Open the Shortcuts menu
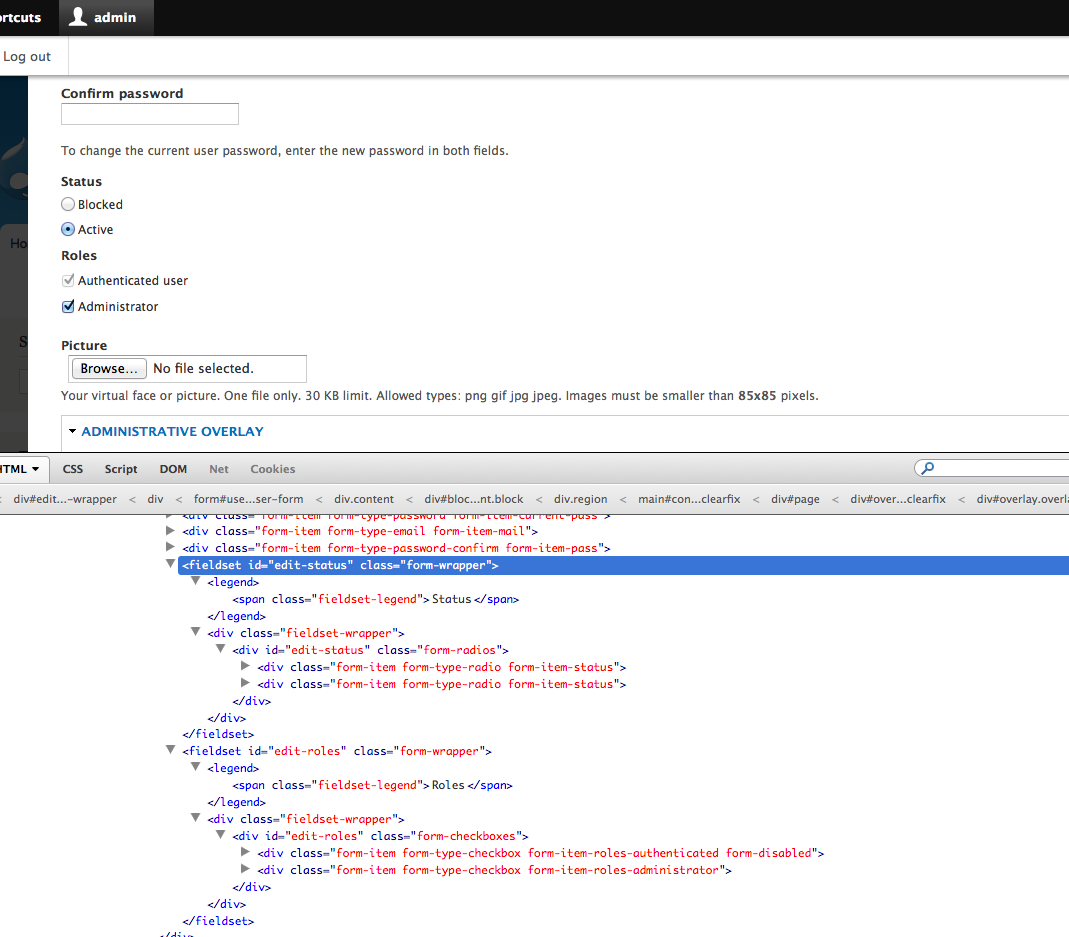This screenshot has height=937, width=1069. click(x=20, y=17)
